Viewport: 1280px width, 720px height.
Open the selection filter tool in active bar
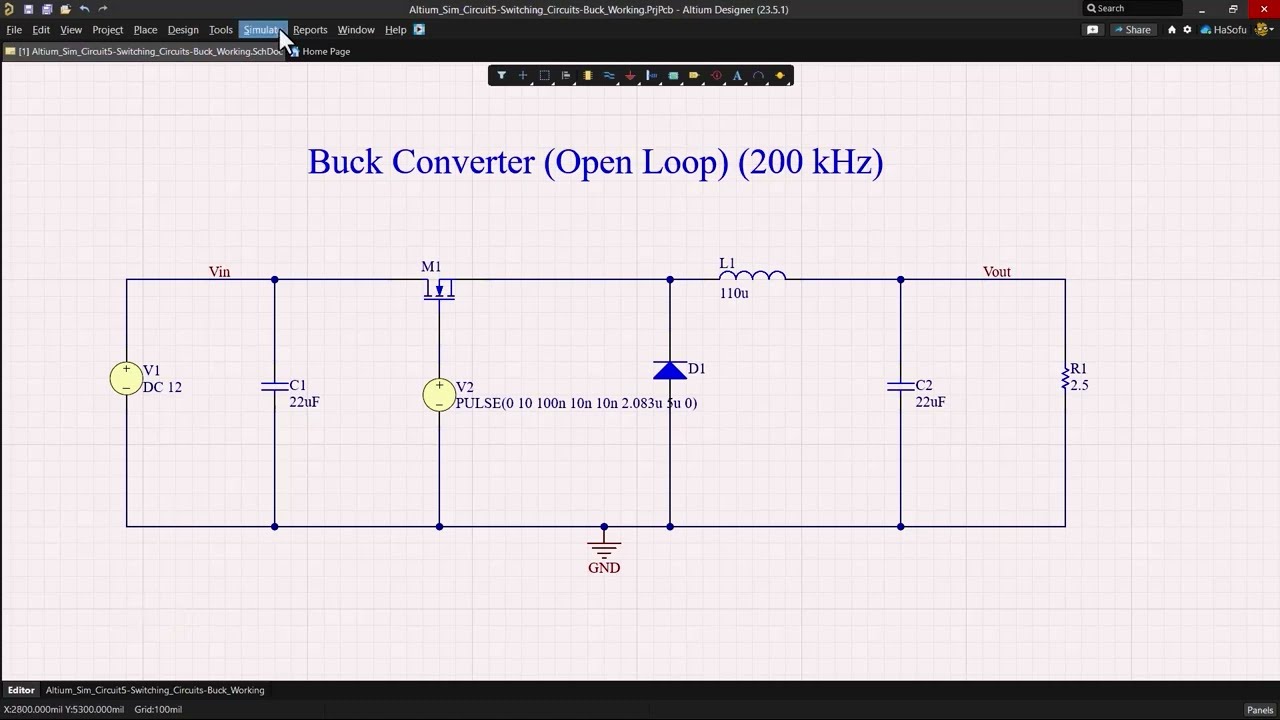(501, 75)
